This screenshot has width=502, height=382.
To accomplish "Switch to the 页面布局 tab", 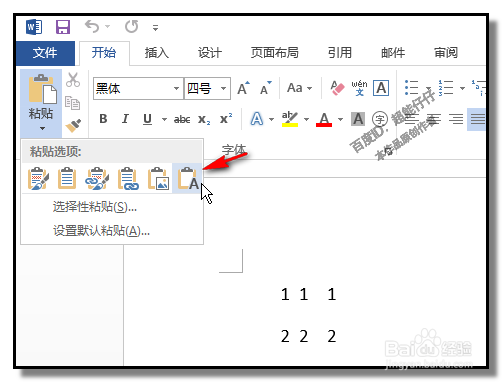I will click(275, 53).
